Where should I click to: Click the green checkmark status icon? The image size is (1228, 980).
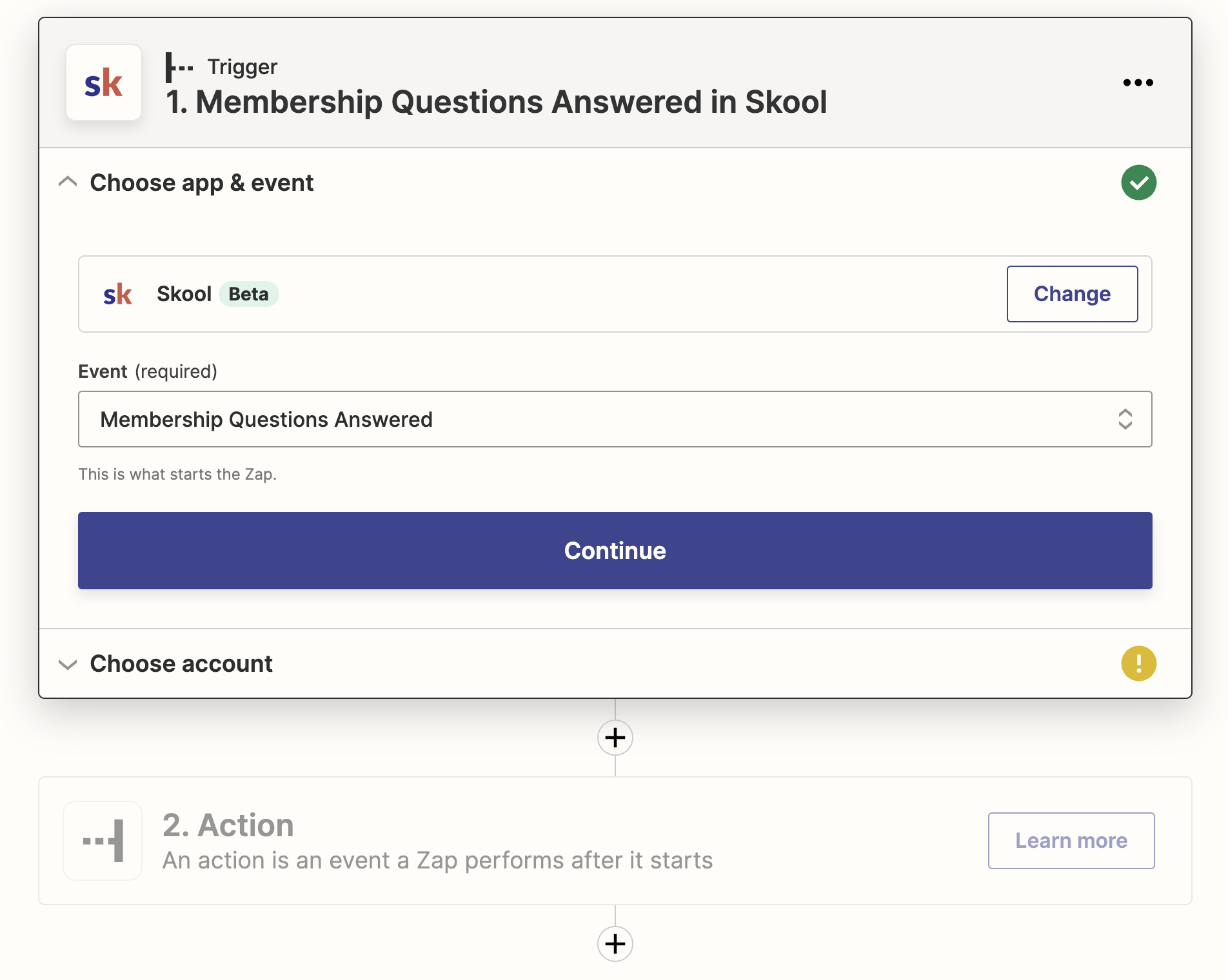1138,183
